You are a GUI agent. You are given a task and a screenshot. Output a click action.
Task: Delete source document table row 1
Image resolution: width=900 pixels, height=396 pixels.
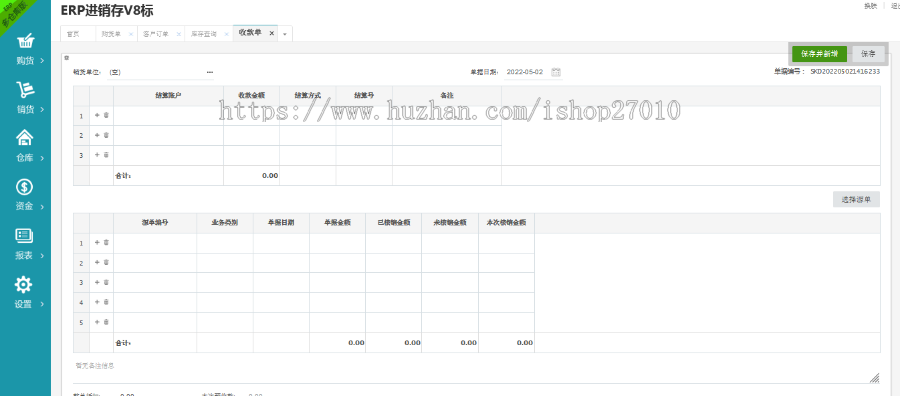point(106,243)
